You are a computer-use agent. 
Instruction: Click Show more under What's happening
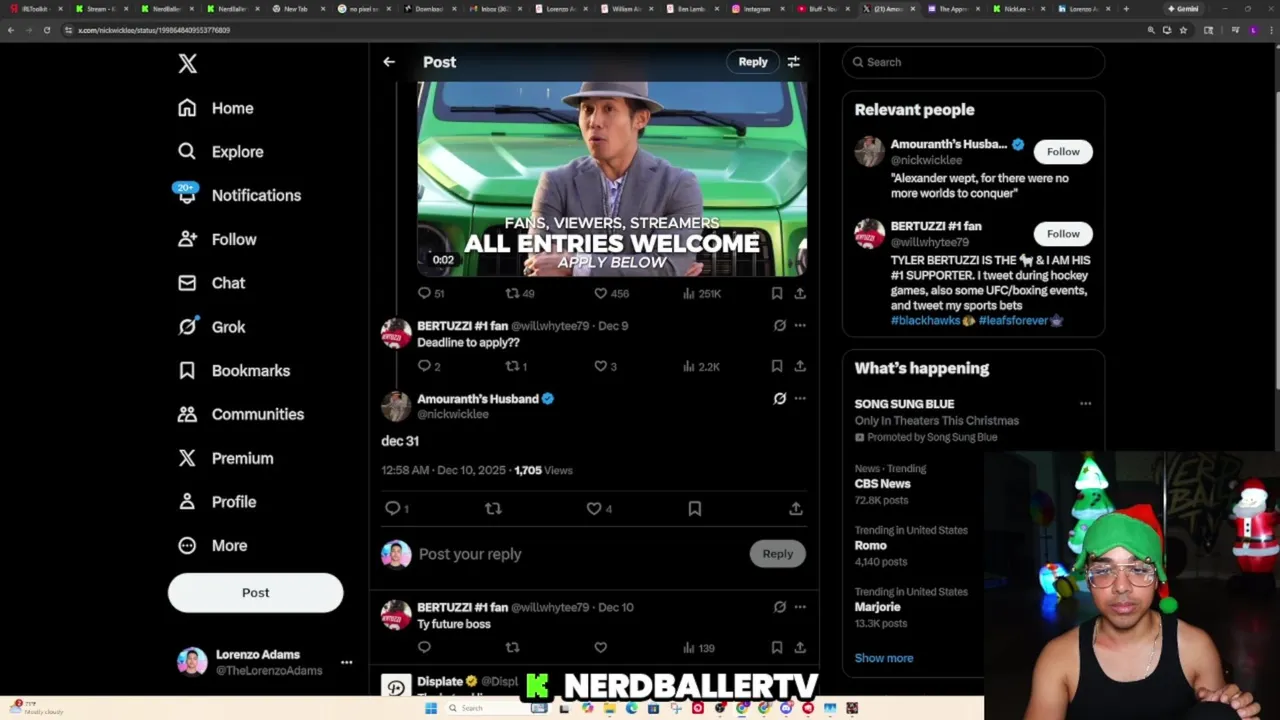click(x=884, y=658)
